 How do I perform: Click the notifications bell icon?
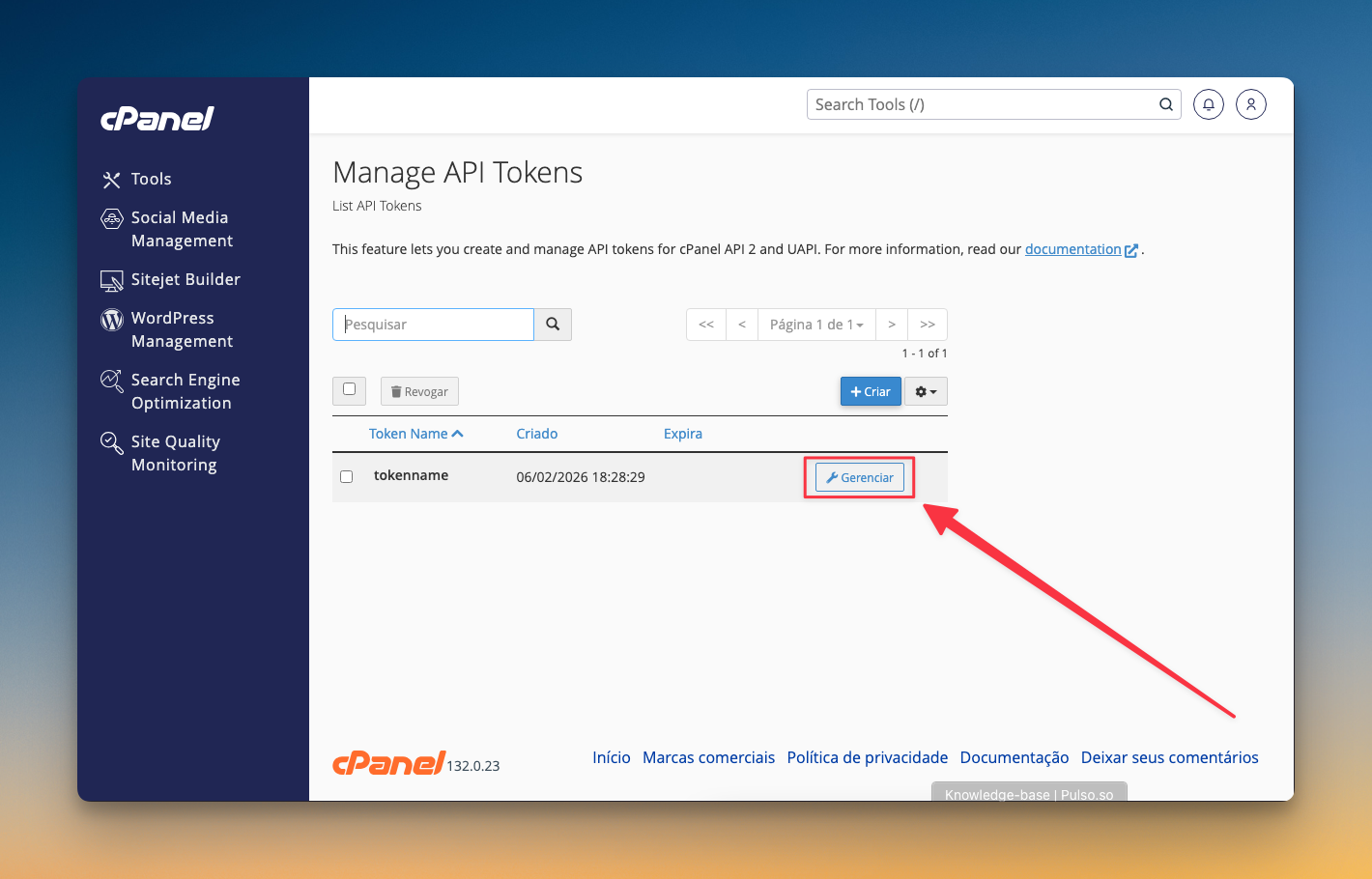(x=1208, y=104)
